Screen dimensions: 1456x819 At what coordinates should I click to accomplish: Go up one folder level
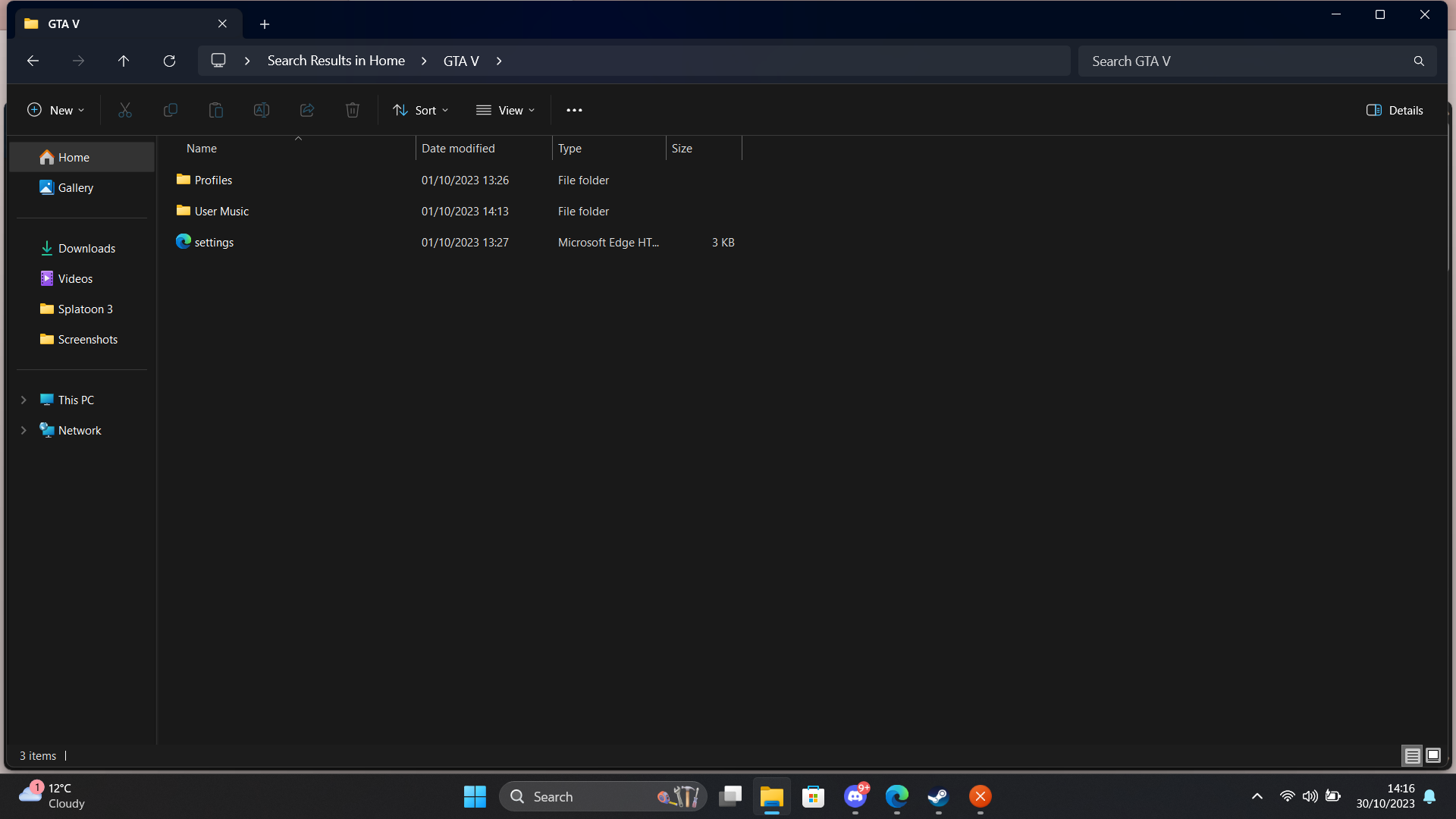[x=124, y=61]
